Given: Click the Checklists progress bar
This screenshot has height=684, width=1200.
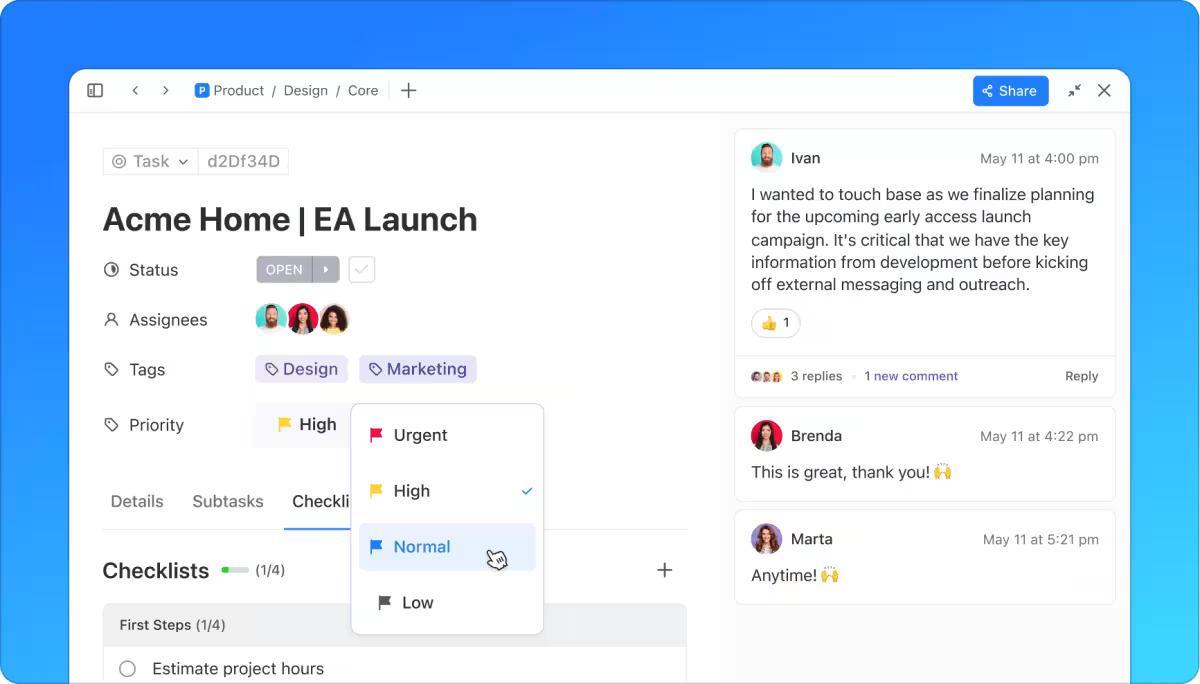Looking at the screenshot, I should 235,570.
